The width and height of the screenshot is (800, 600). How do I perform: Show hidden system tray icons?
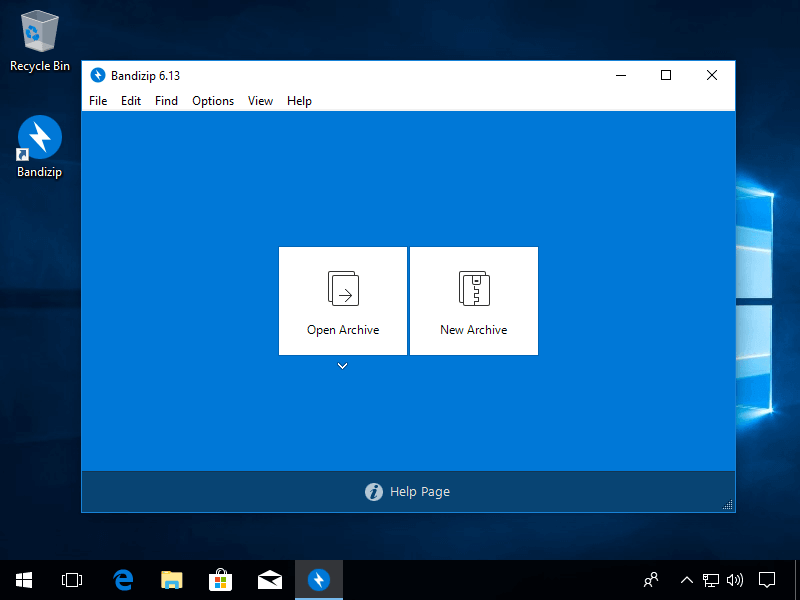[x=687, y=580]
